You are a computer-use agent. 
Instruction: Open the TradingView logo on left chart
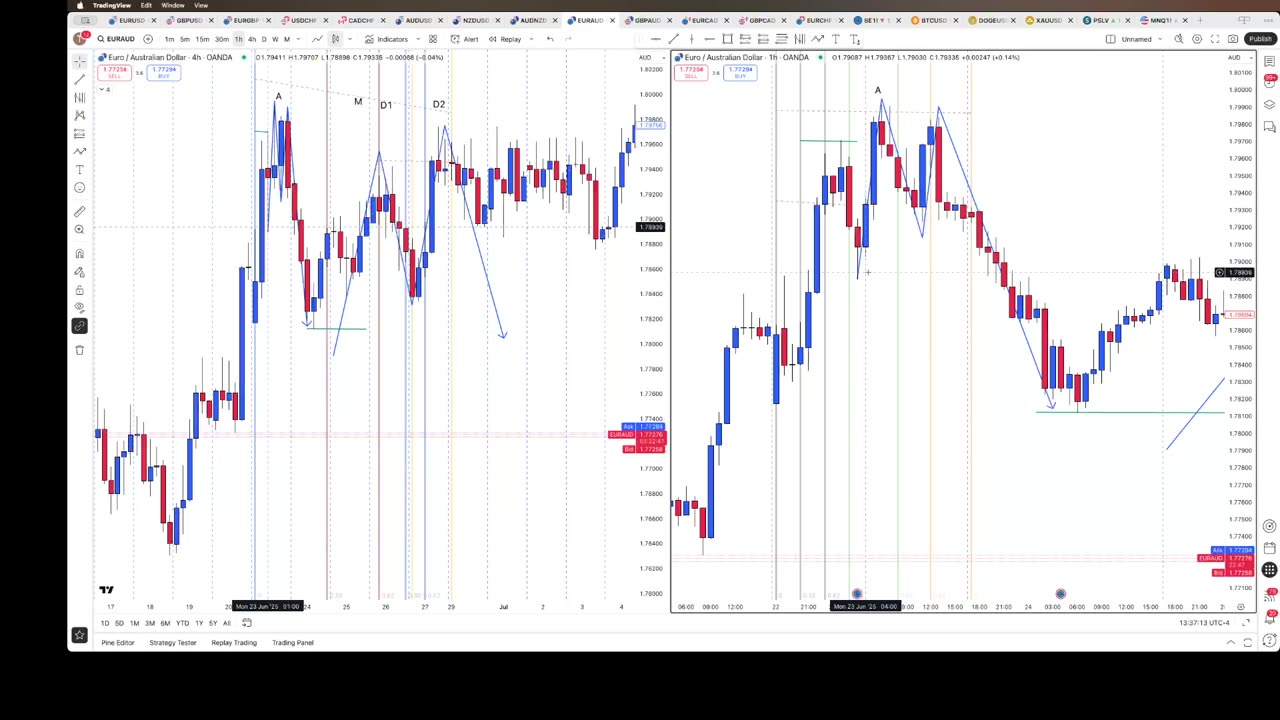[106, 590]
